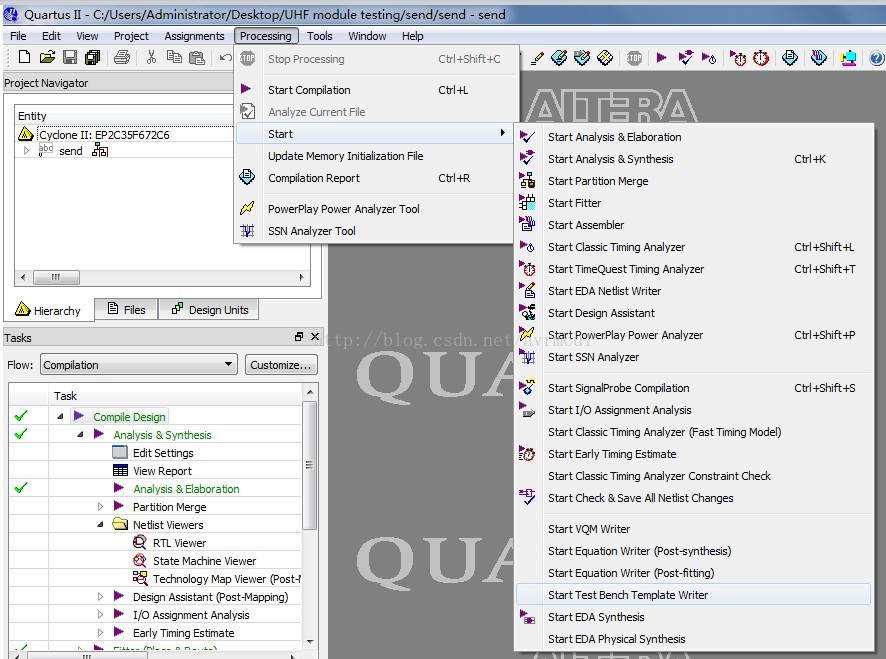Image resolution: width=886 pixels, height=659 pixels.
Task: Expand the send entity node
Action: 26,151
